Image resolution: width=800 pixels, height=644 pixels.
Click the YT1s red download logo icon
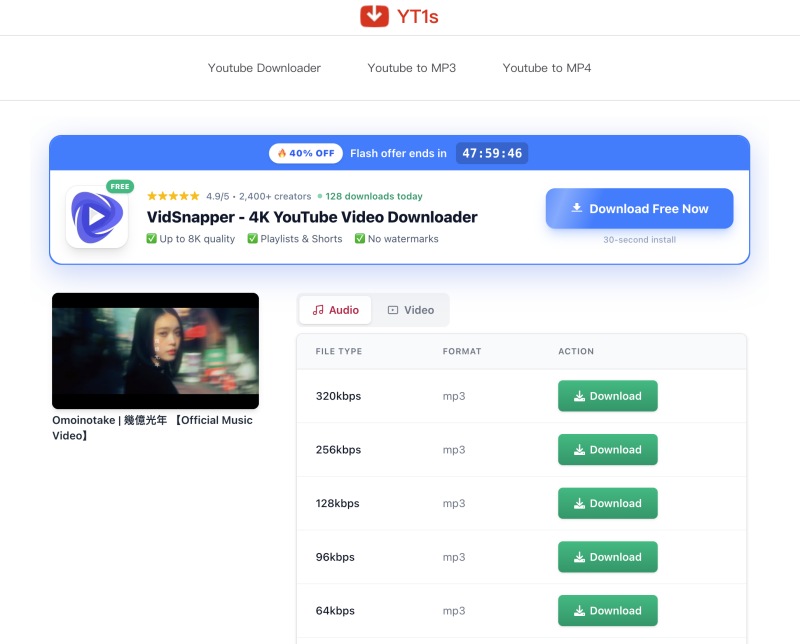coord(374,16)
